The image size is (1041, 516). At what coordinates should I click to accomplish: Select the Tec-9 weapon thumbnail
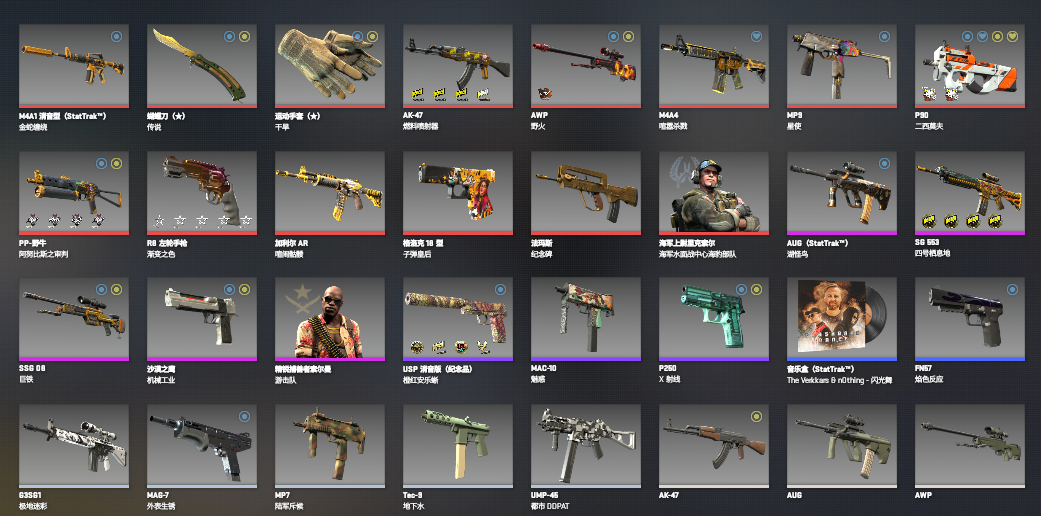point(457,446)
